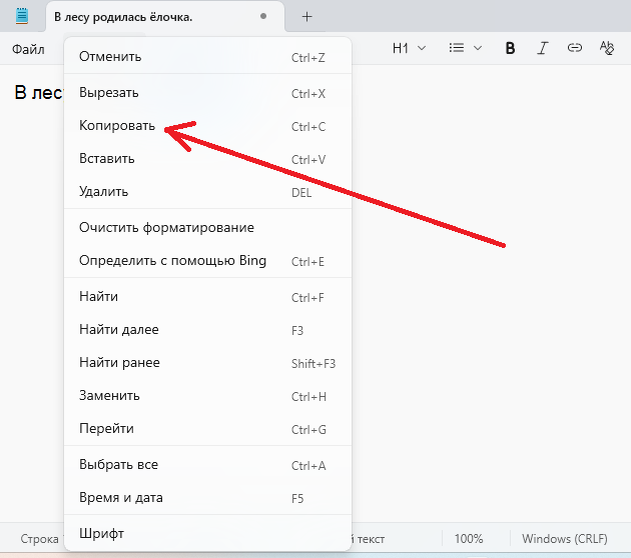Choose Перейти in the menu
The width and height of the screenshot is (631, 558).
[208, 428]
